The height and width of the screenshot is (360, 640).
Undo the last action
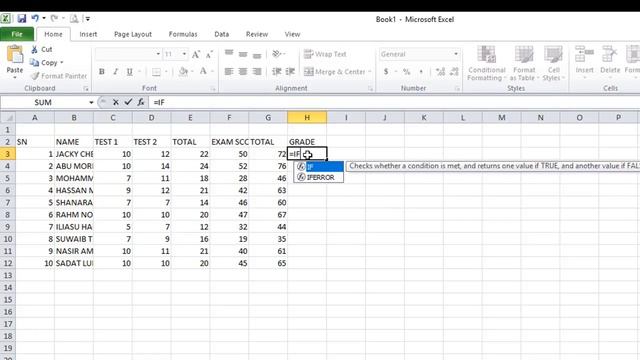pos(35,18)
